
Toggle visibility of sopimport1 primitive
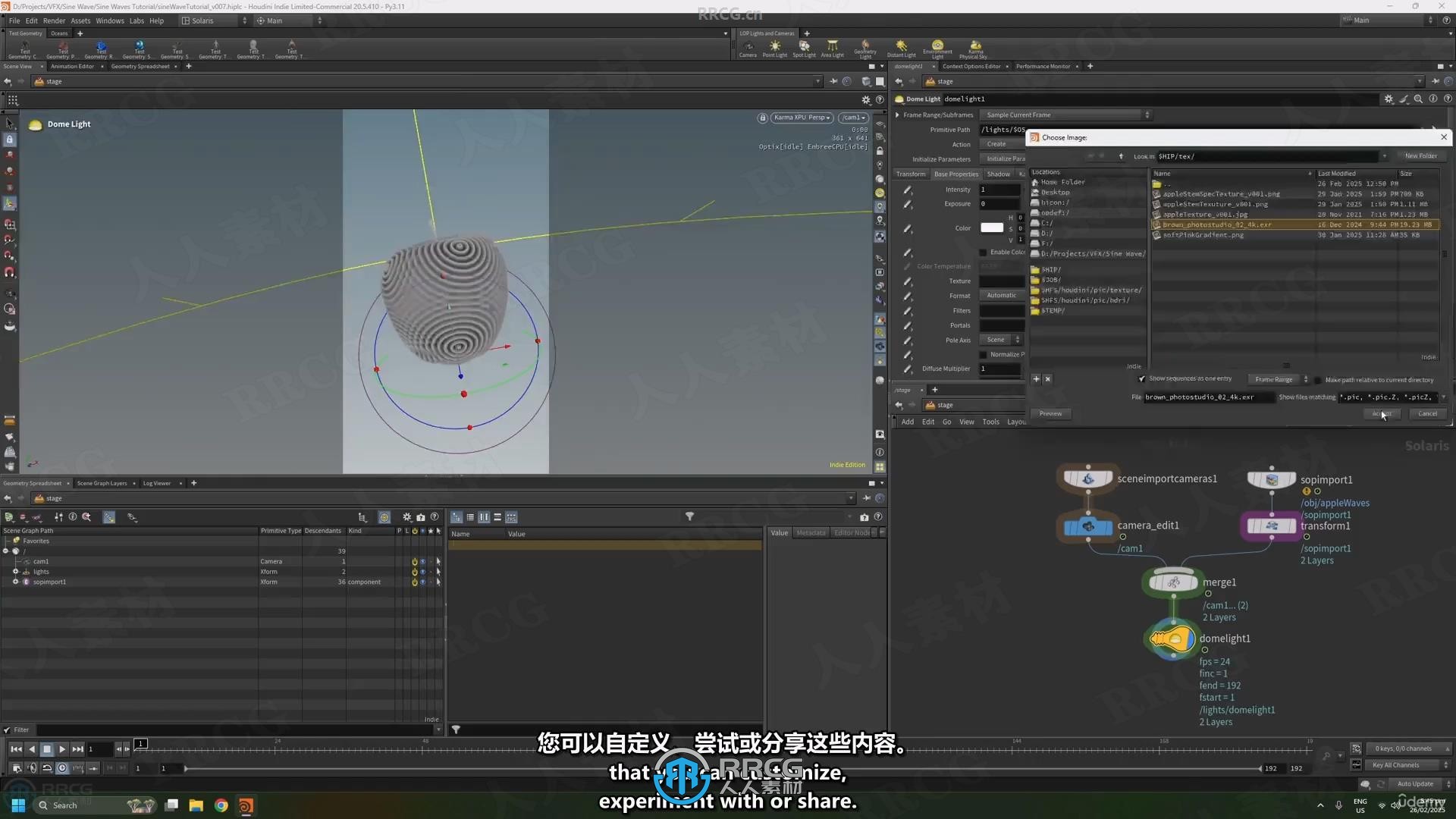(422, 582)
